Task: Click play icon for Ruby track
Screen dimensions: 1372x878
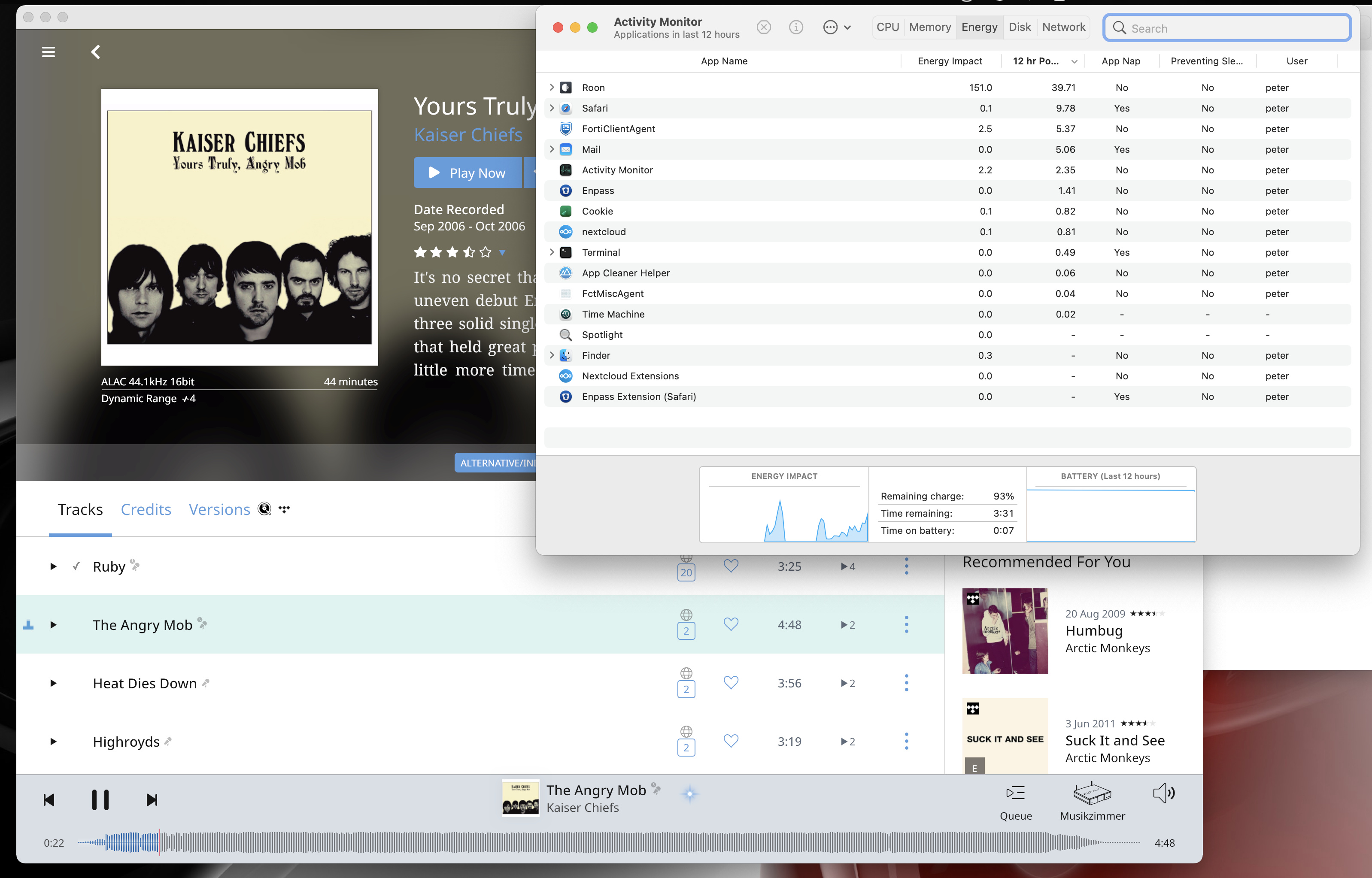Action: (x=53, y=566)
